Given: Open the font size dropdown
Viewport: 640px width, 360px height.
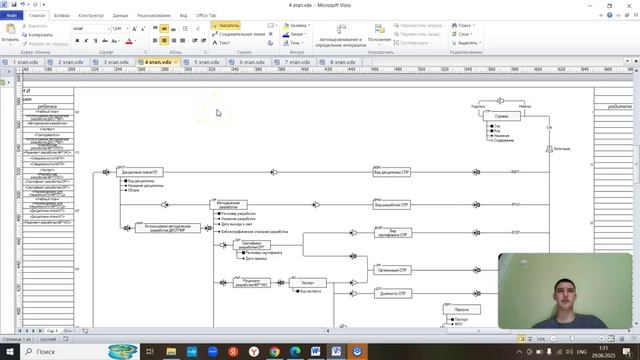Looking at the screenshot, I should [127, 29].
